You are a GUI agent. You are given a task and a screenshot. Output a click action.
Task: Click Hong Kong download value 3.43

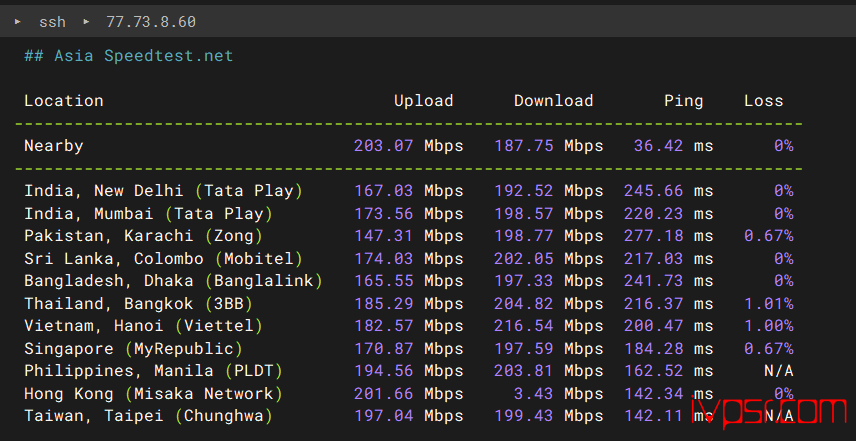533,394
